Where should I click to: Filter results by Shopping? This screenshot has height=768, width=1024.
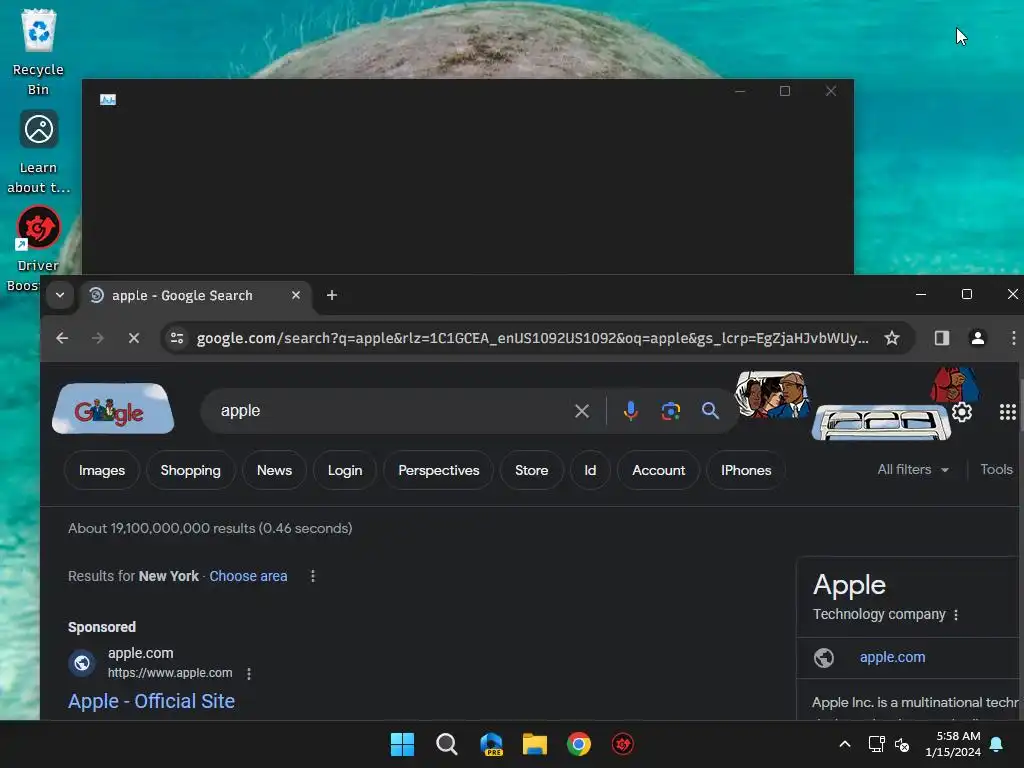(191, 470)
